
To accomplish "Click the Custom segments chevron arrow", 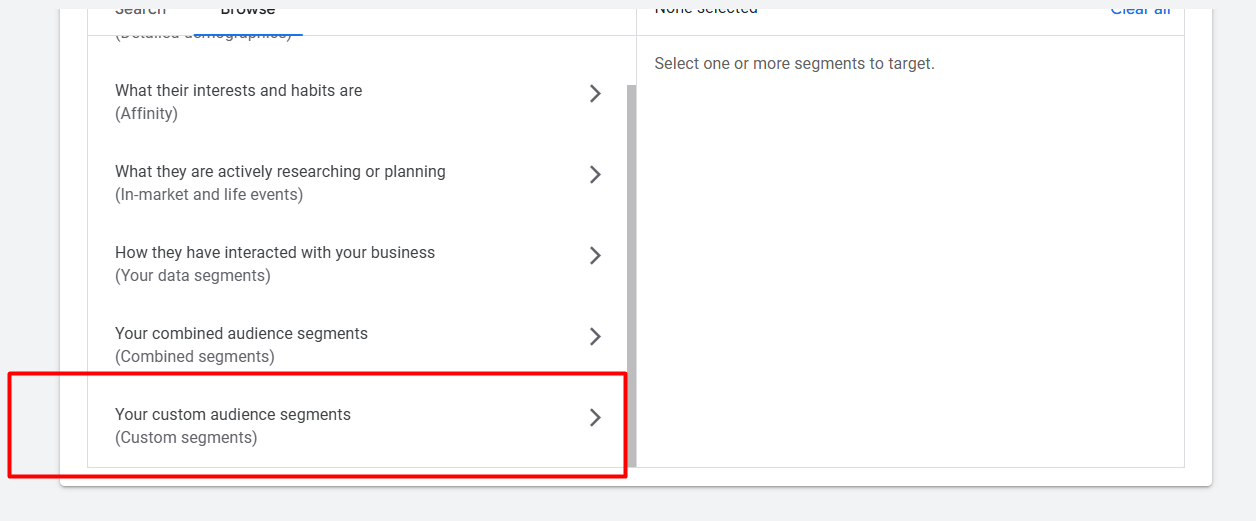I will [x=595, y=418].
